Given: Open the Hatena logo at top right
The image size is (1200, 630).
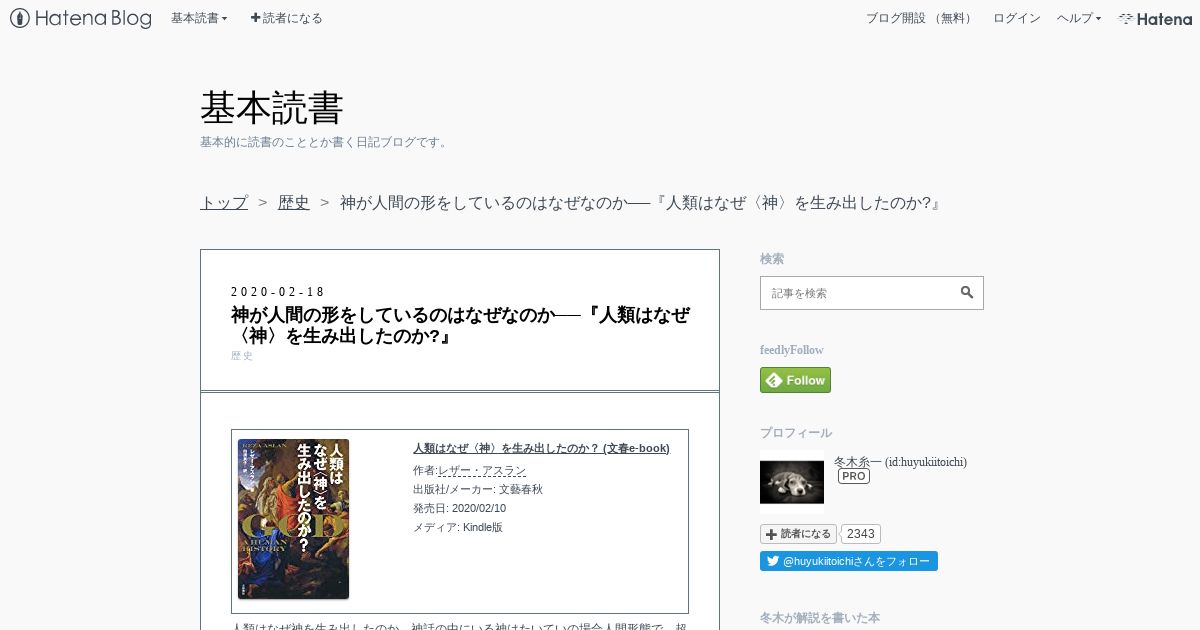Looking at the screenshot, I should [1155, 18].
